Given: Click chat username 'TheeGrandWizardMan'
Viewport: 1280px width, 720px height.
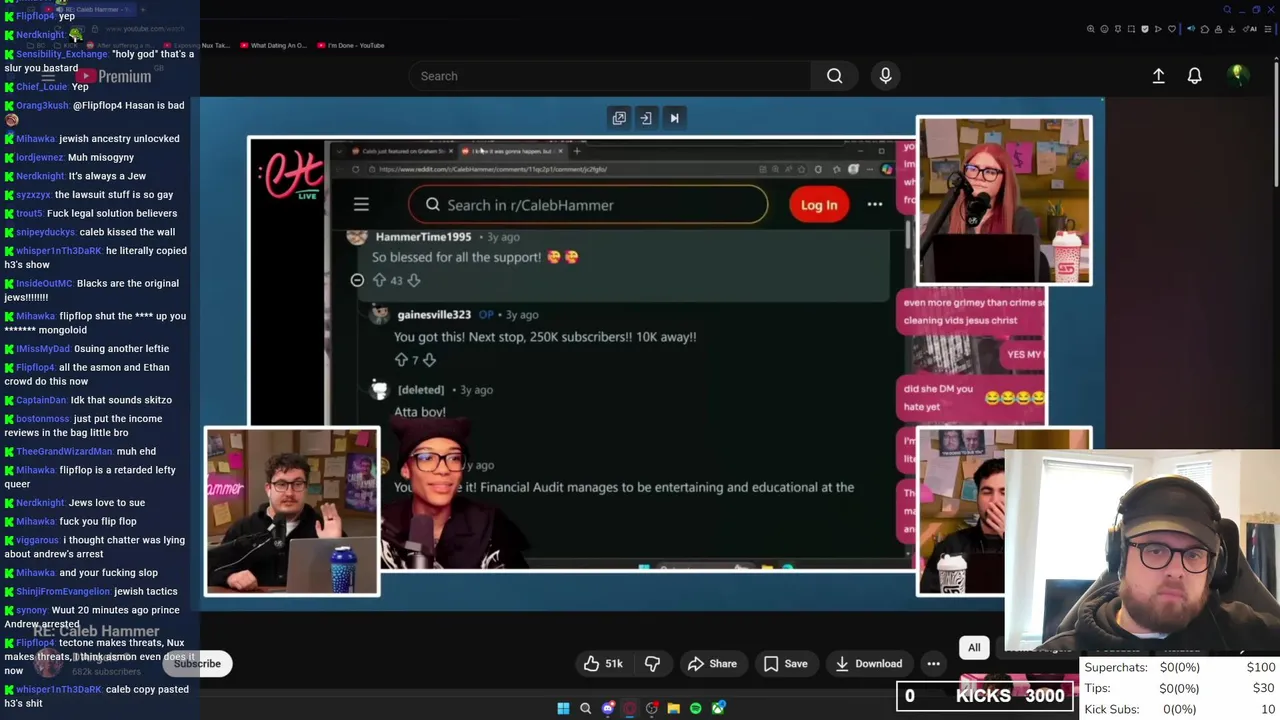Looking at the screenshot, I should pyautogui.click(x=64, y=452).
